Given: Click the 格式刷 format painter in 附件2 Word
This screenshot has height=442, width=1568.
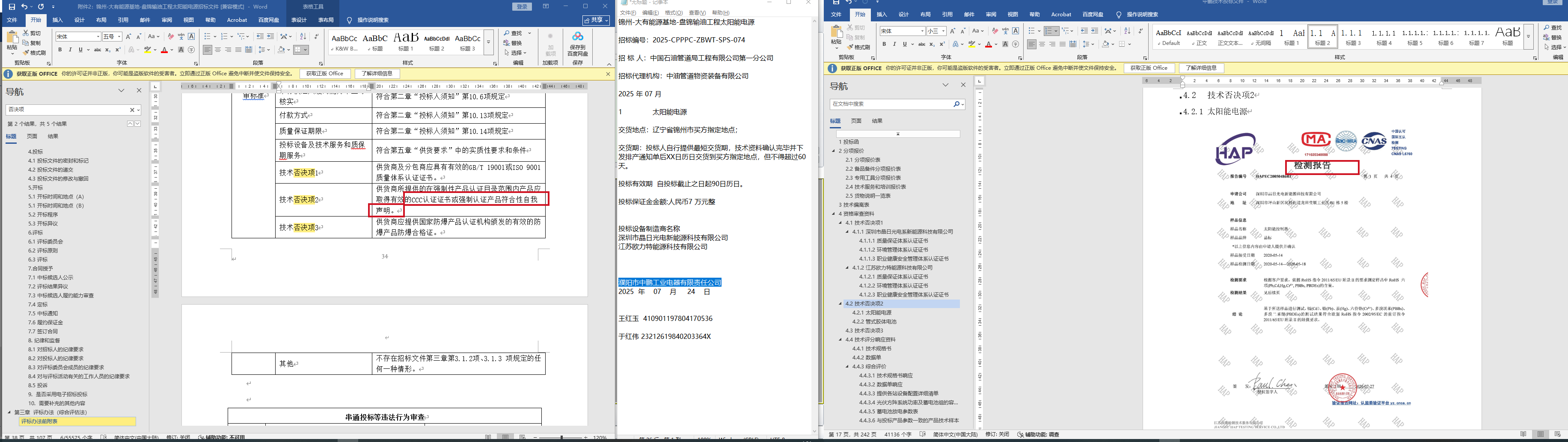Looking at the screenshot, I should point(35,53).
